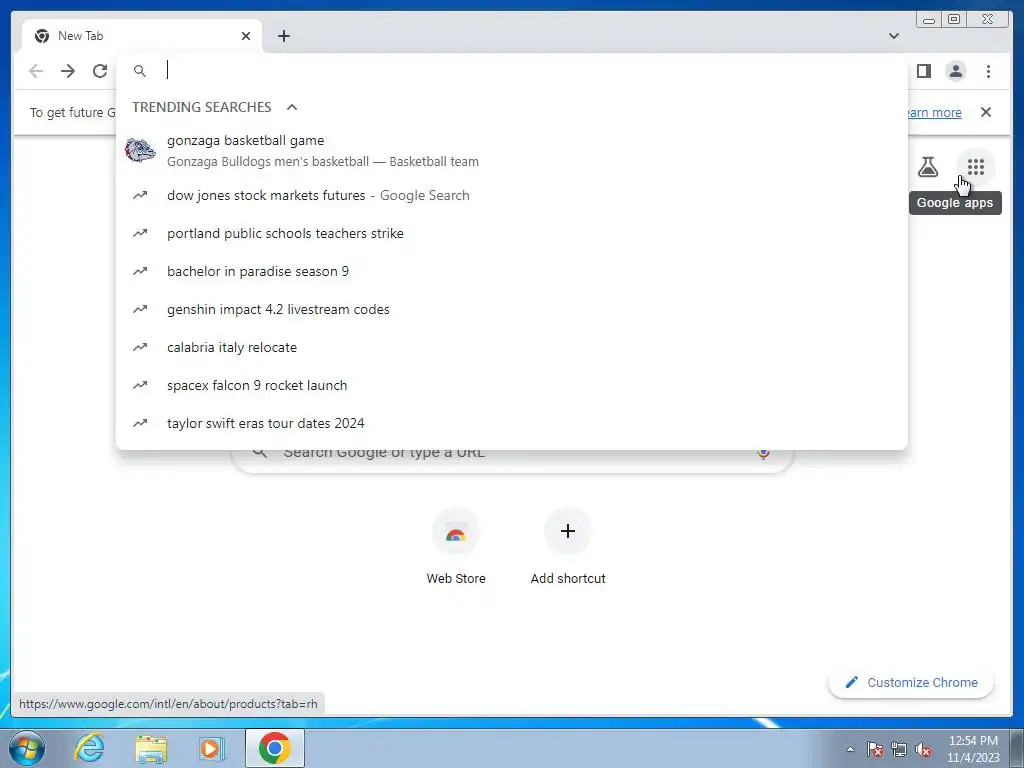Viewport: 1024px width, 768px height.
Task: Choose calabria italy relocate suggestion
Action: pyautogui.click(x=512, y=347)
